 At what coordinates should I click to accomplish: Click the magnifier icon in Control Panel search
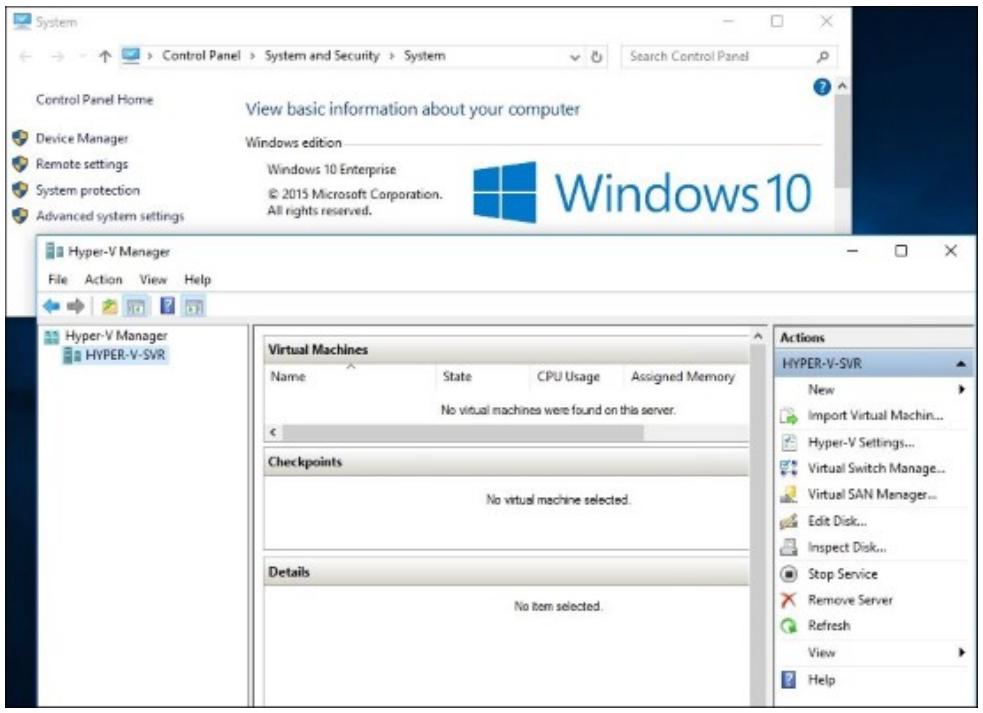(823, 56)
